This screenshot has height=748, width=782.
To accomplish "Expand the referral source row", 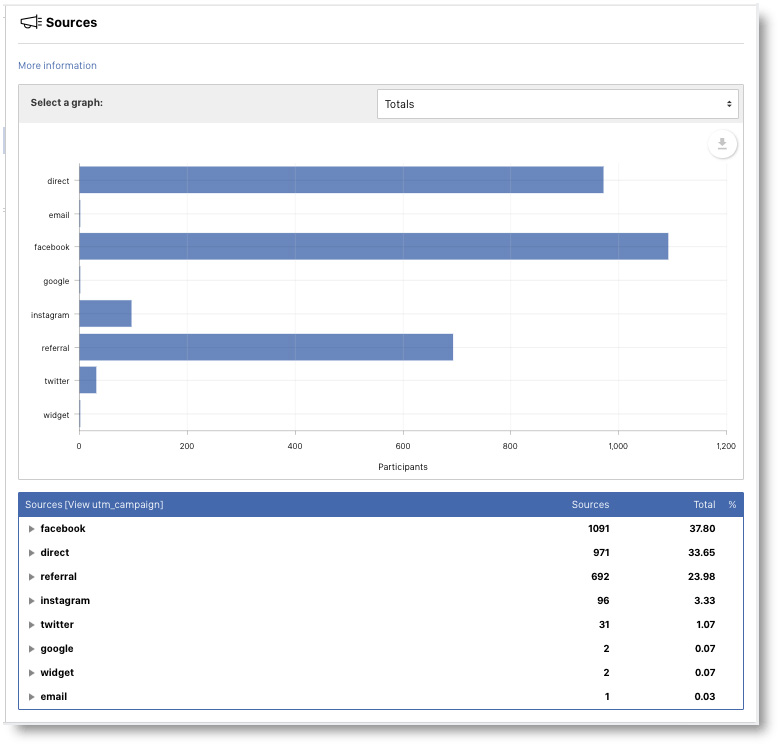I will (32, 577).
